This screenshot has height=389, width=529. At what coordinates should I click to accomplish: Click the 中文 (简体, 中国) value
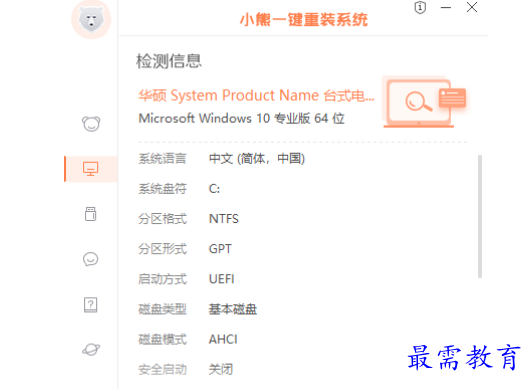257,159
